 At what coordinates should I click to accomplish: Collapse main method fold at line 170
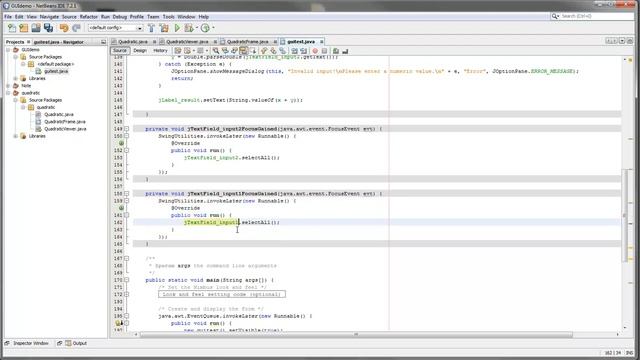[127, 280]
